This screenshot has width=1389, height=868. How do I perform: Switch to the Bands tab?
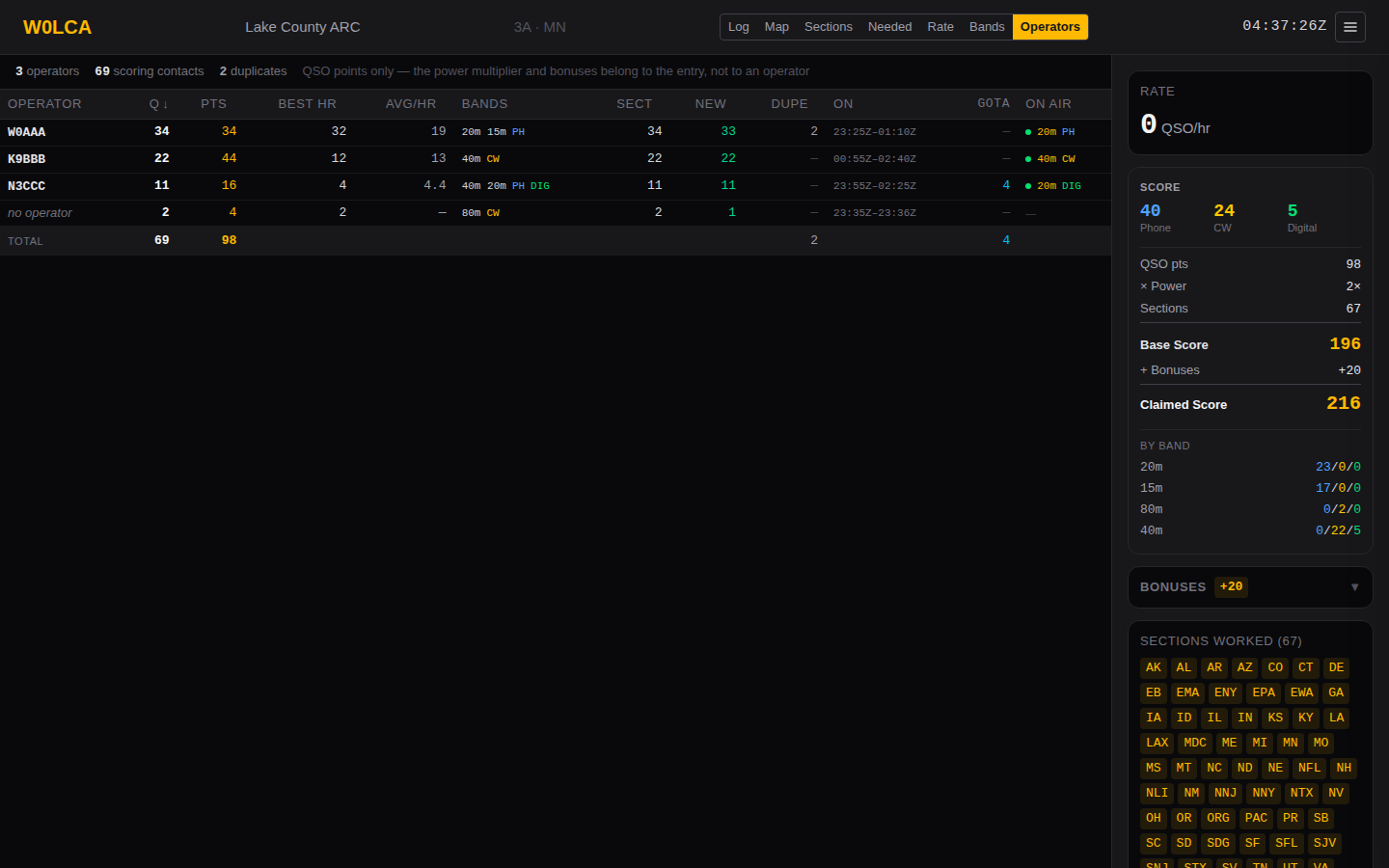[x=987, y=27]
